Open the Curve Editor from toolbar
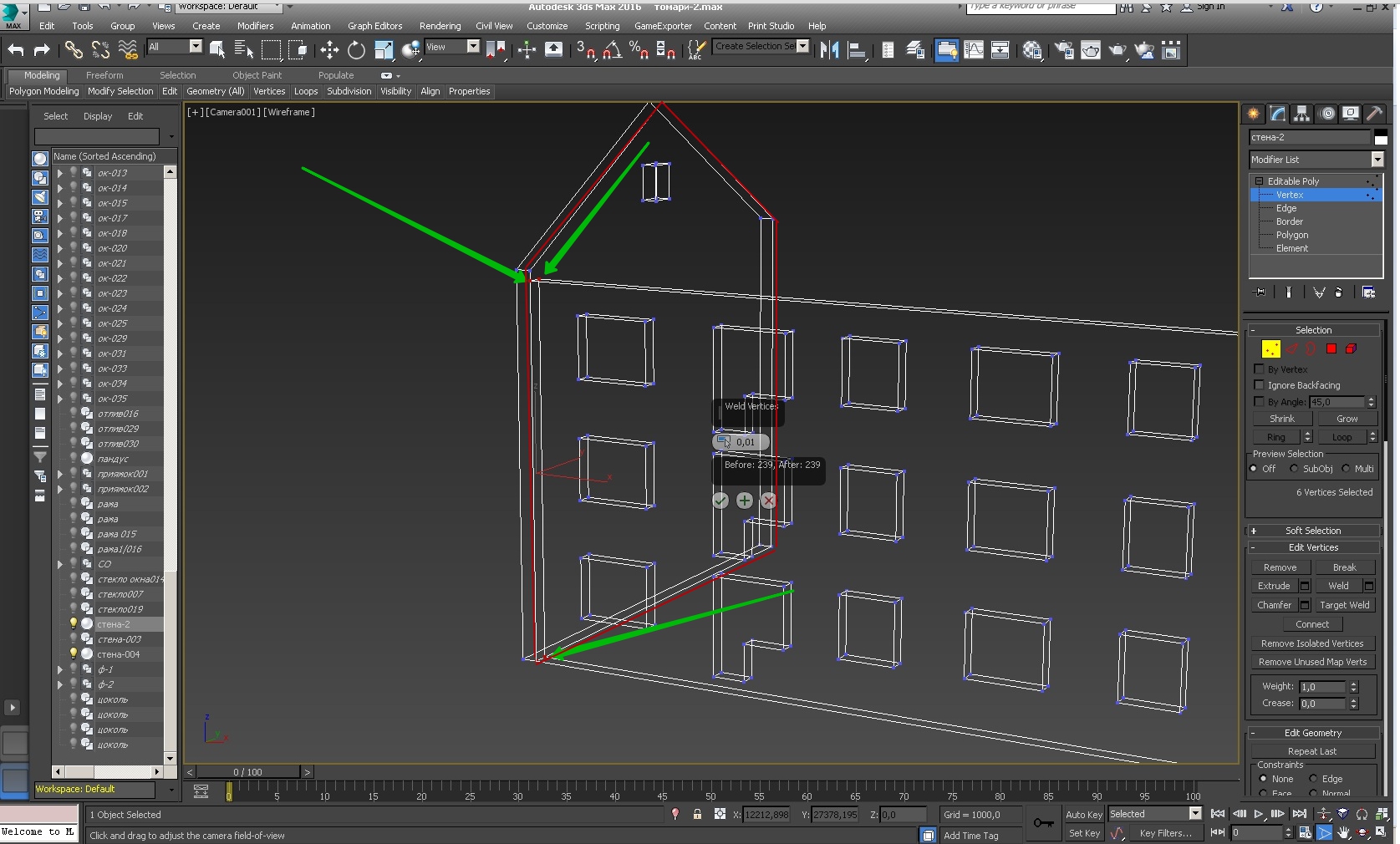 [x=974, y=50]
